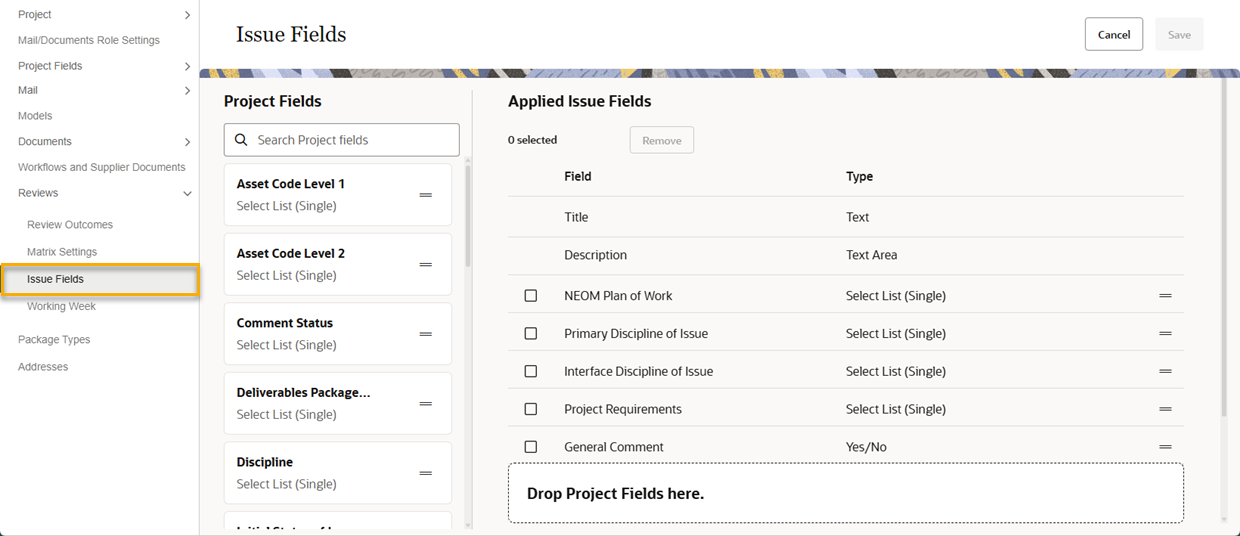This screenshot has width=1240, height=536.
Task: Select the Interface Discipline of Issue checkbox
Action: tap(531, 371)
